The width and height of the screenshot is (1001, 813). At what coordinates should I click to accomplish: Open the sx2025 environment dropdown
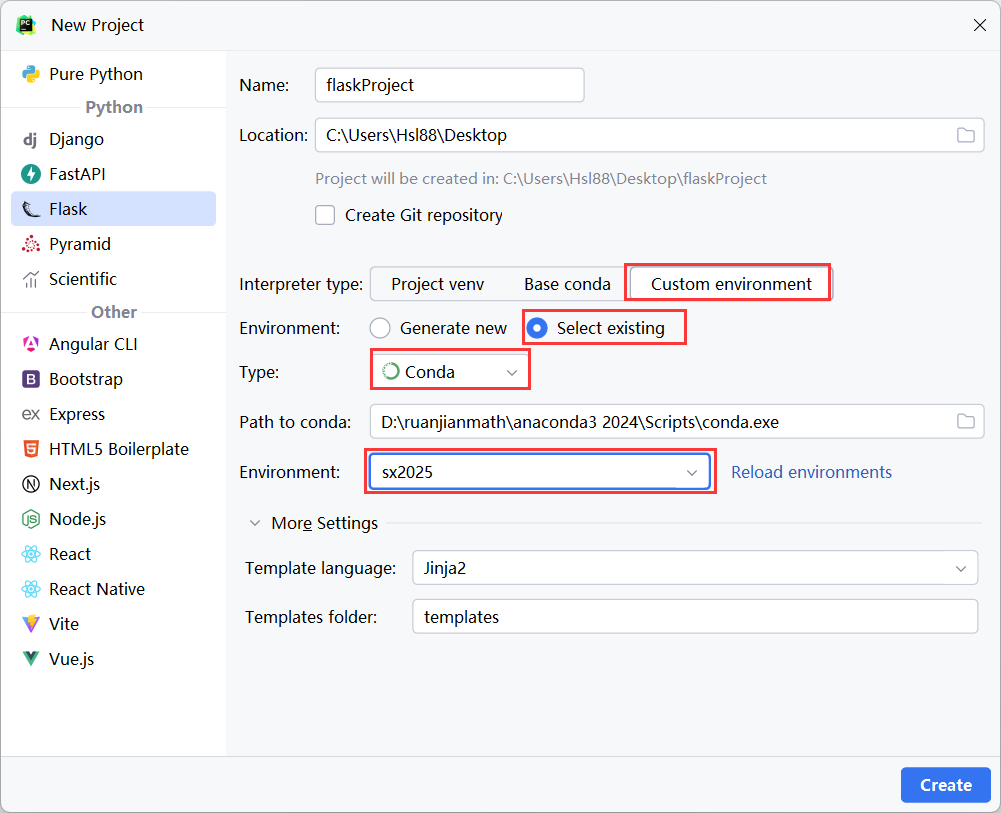(x=540, y=472)
